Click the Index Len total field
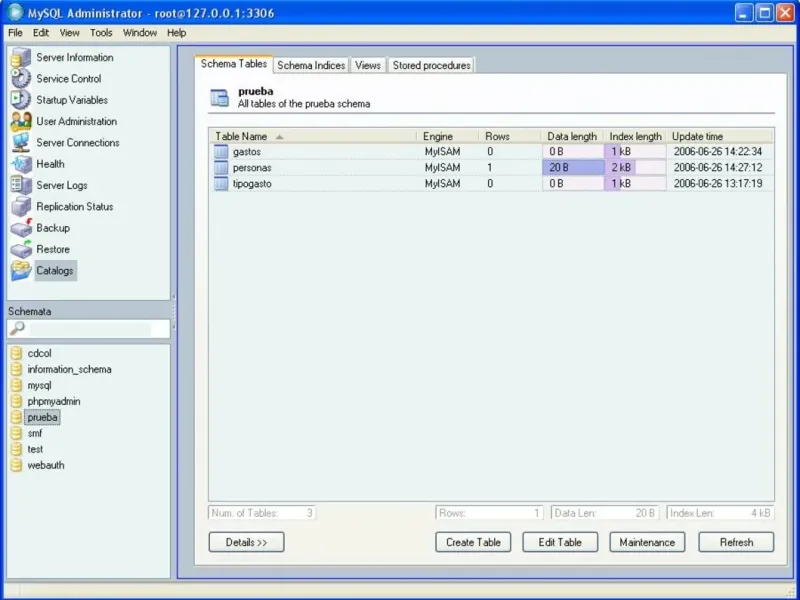 point(720,513)
